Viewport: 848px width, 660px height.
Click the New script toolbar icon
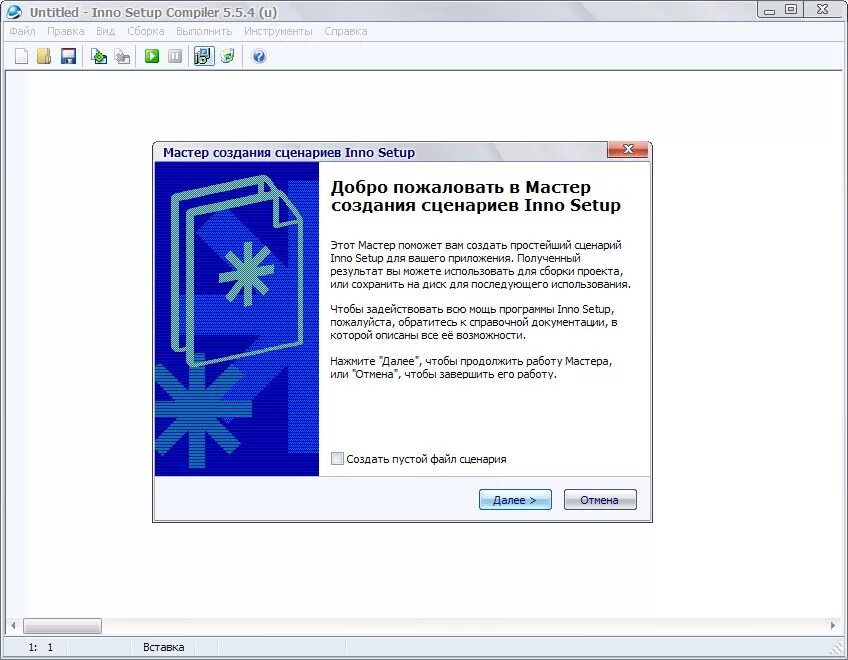21,56
